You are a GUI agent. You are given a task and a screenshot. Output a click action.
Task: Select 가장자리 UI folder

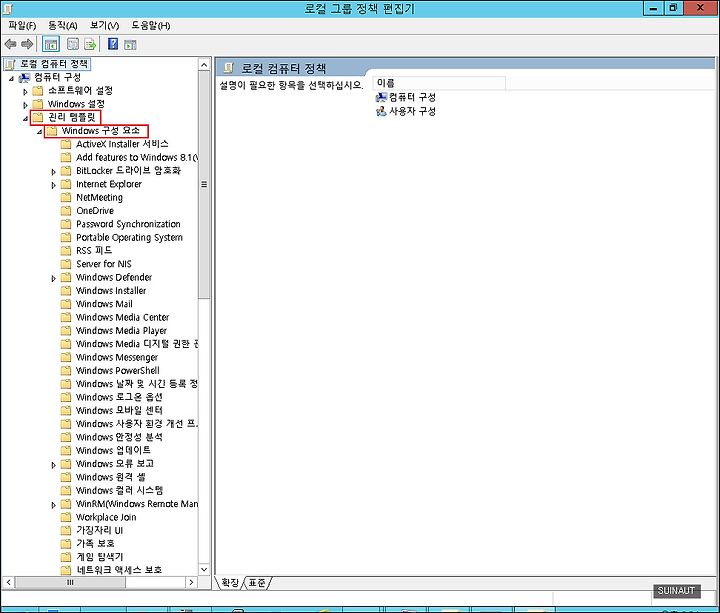click(x=100, y=530)
